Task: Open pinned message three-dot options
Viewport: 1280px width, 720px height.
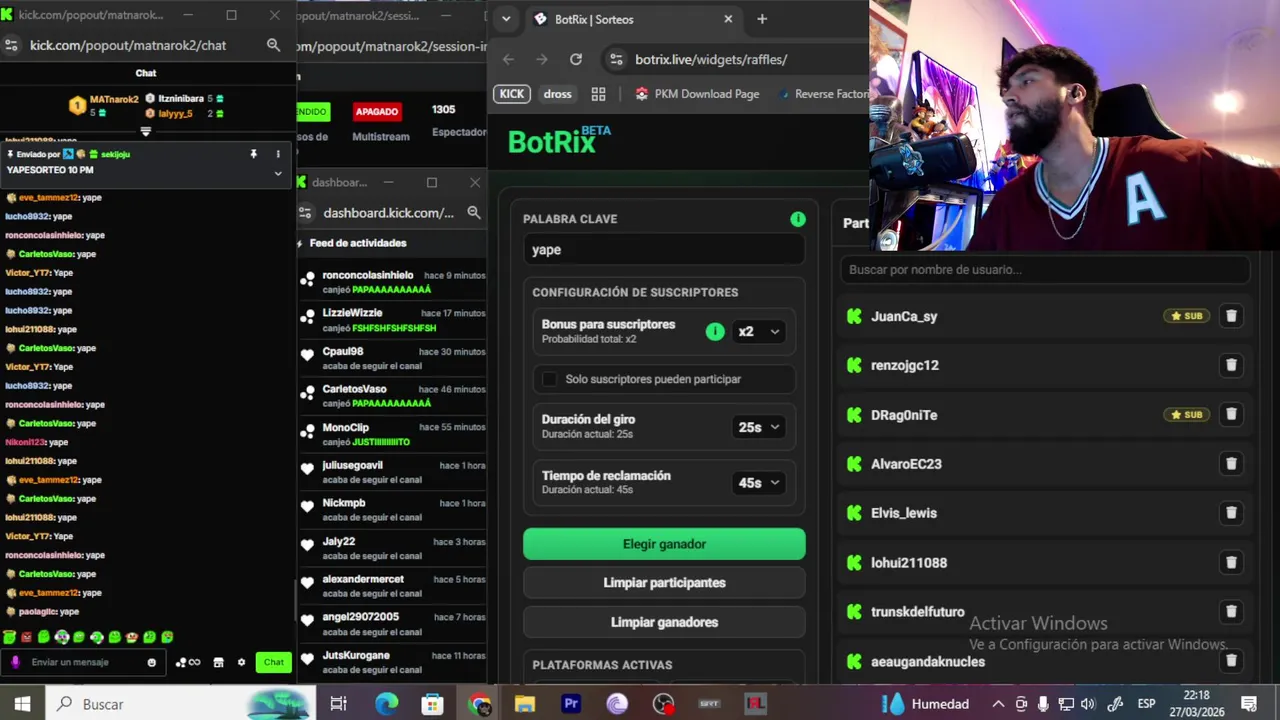Action: point(278,154)
